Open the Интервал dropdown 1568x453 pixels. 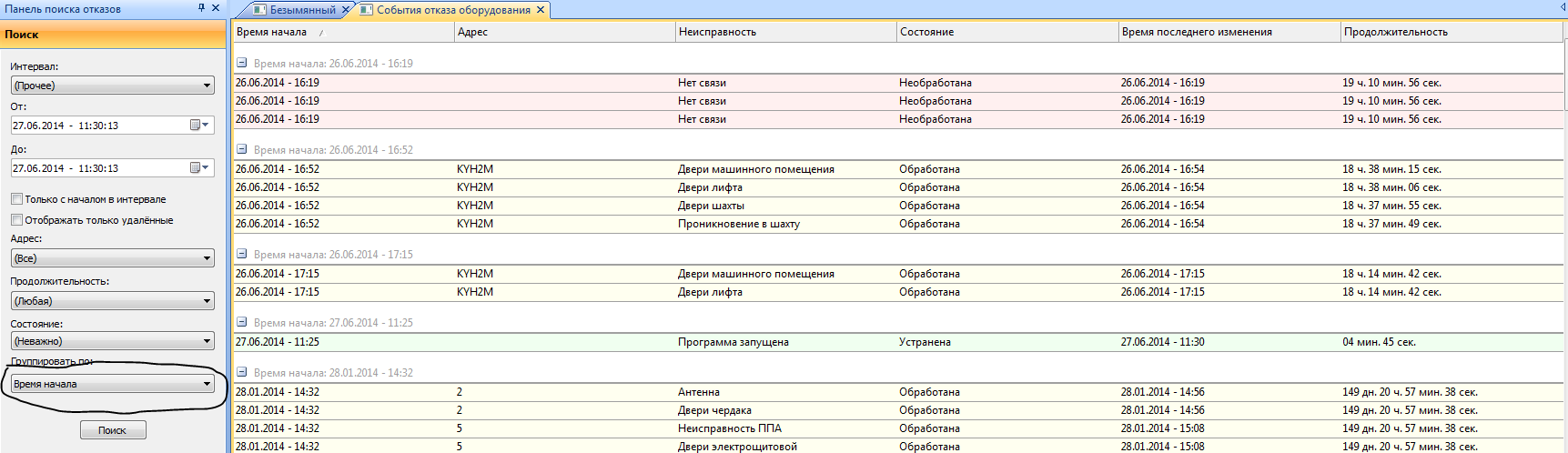[x=207, y=86]
